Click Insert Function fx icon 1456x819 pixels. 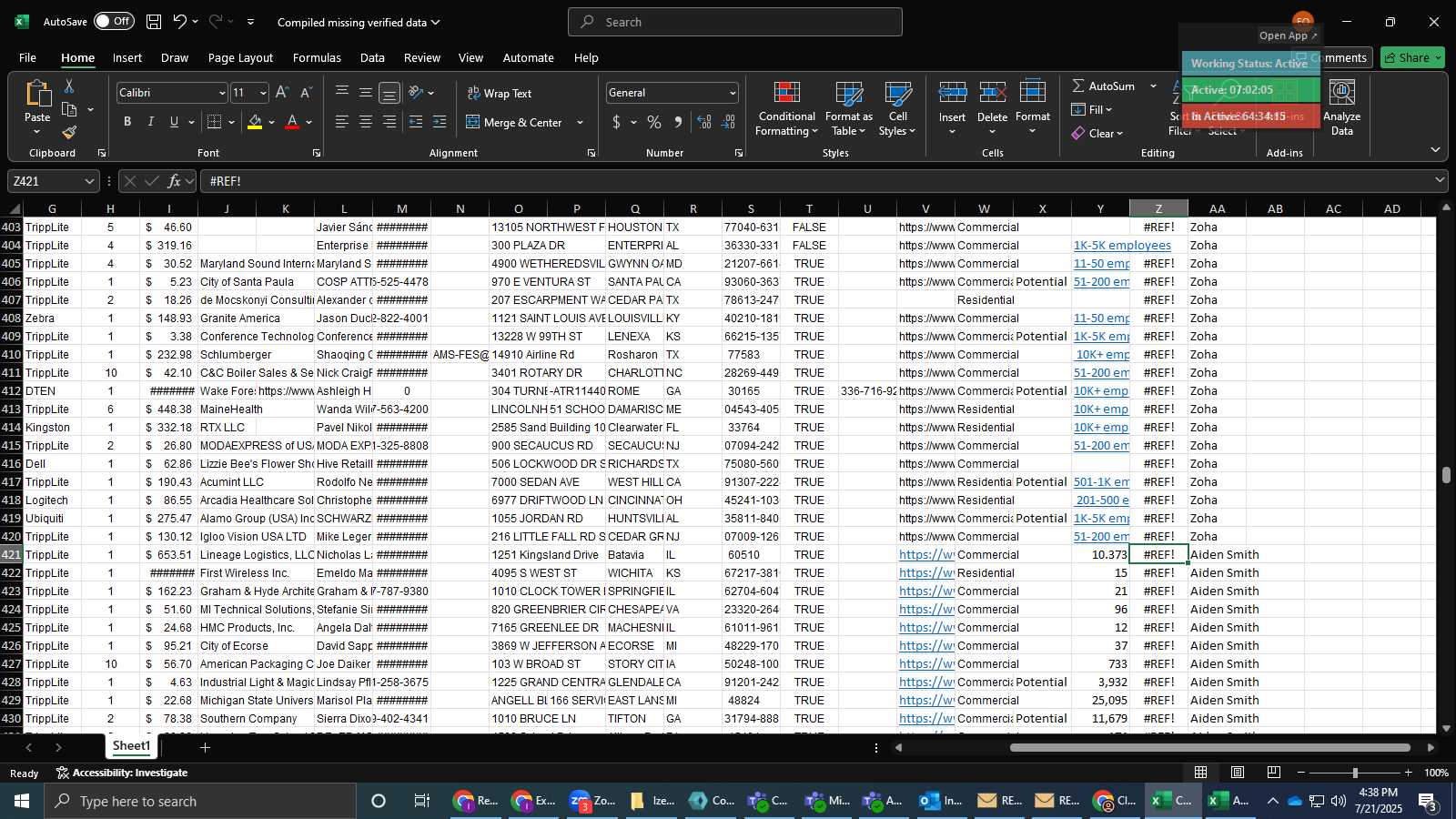coord(174,181)
